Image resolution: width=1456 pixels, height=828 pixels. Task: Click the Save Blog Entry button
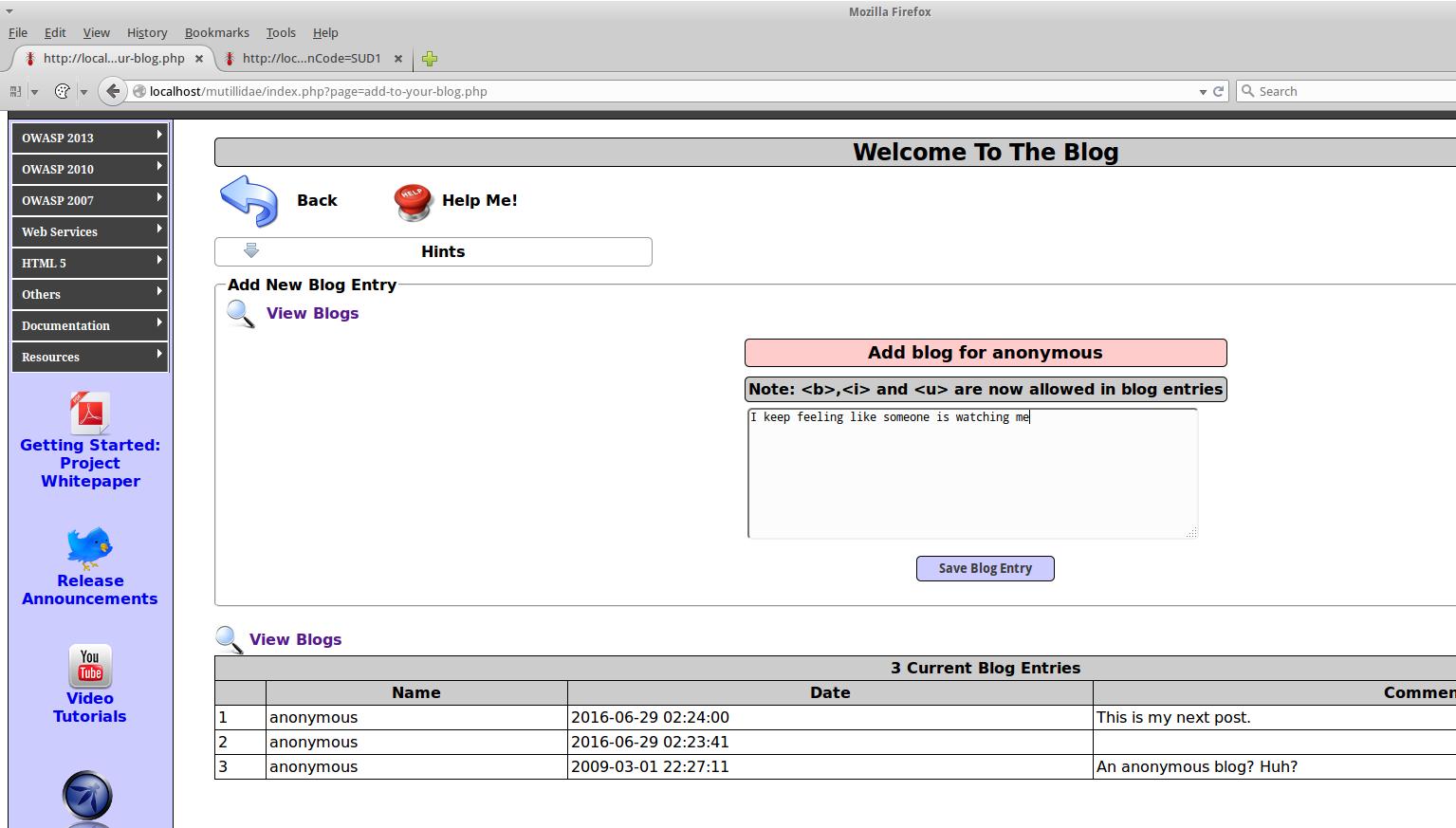(985, 568)
